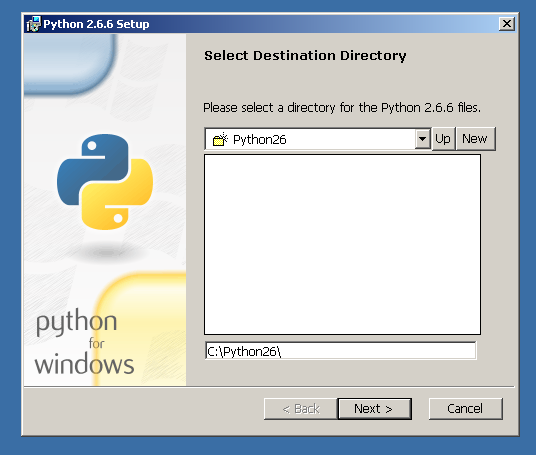
Task: Click inside the empty directory list box
Action: 343,244
